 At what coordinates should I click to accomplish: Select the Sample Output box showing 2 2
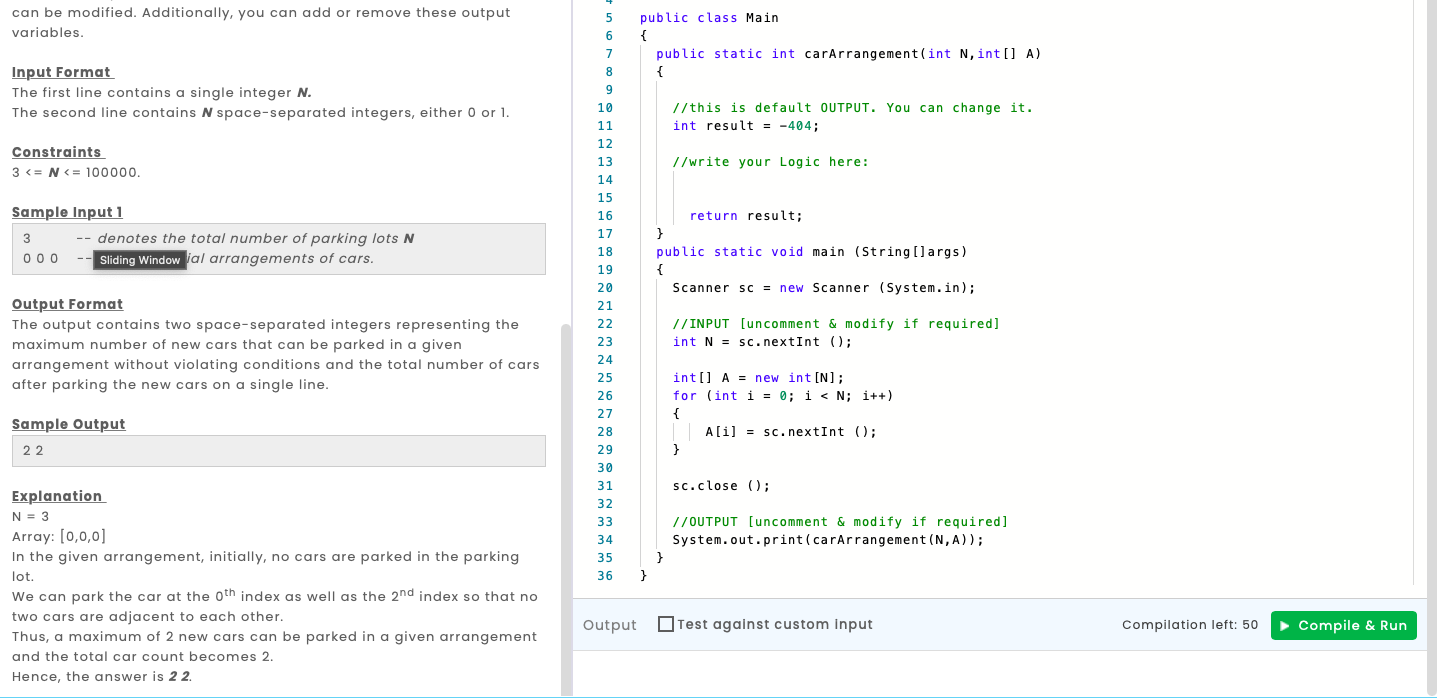279,450
